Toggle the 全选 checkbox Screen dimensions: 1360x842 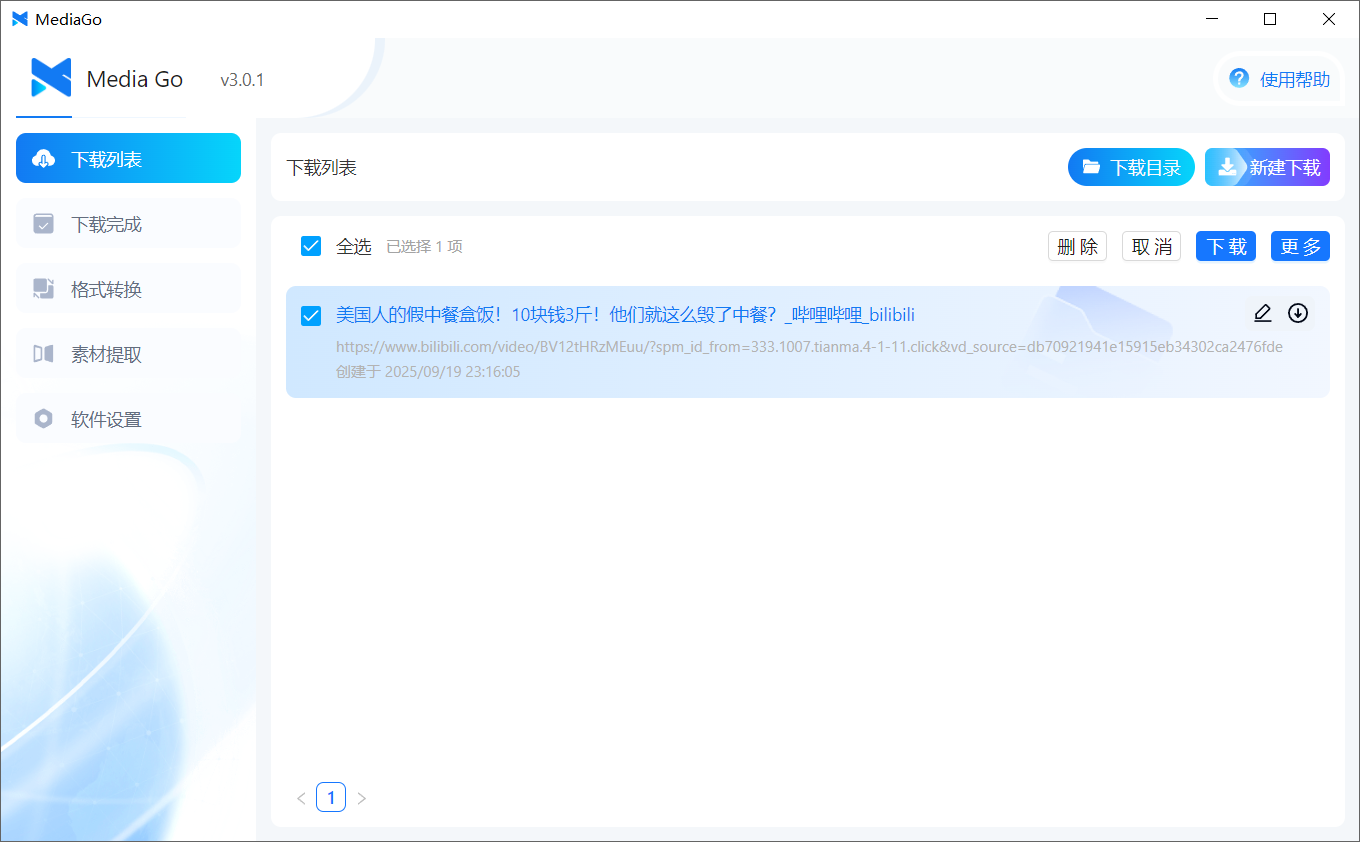click(311, 246)
